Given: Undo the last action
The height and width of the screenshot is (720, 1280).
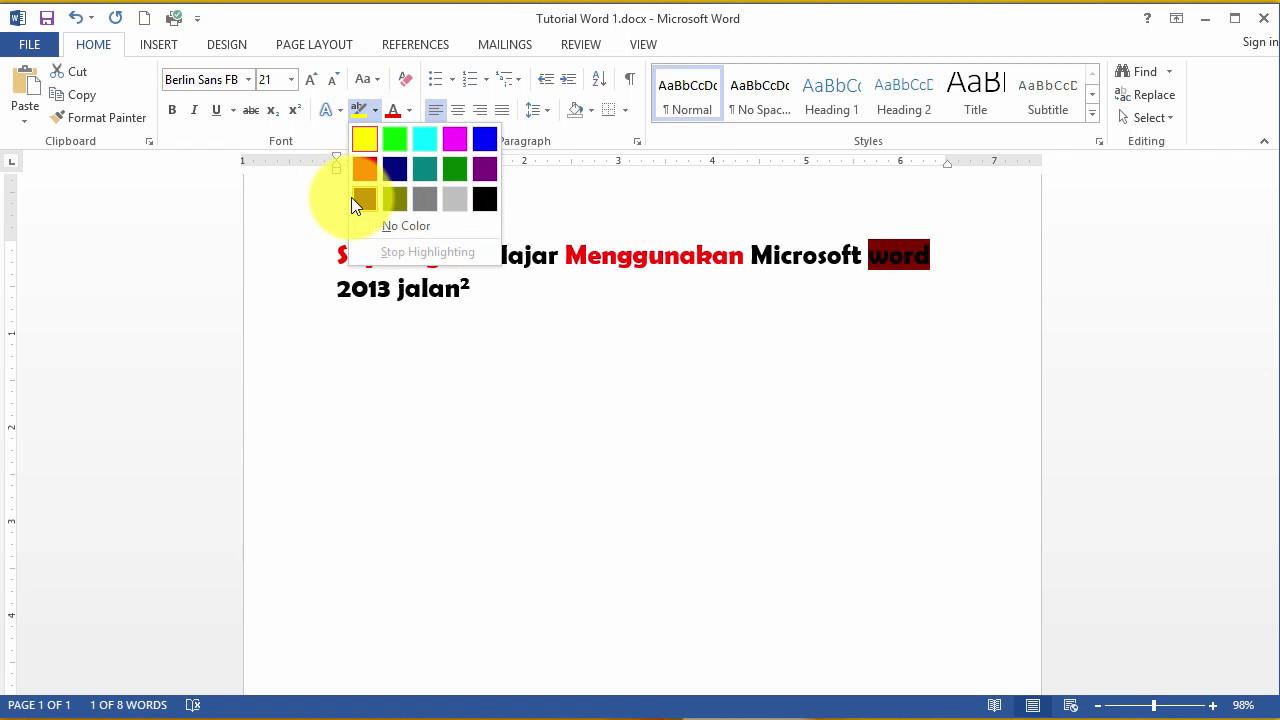Looking at the screenshot, I should point(76,18).
